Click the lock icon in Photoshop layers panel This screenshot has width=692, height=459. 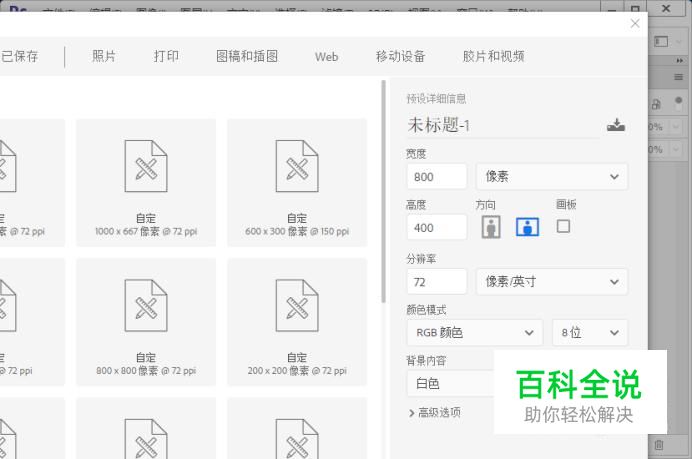[x=656, y=104]
